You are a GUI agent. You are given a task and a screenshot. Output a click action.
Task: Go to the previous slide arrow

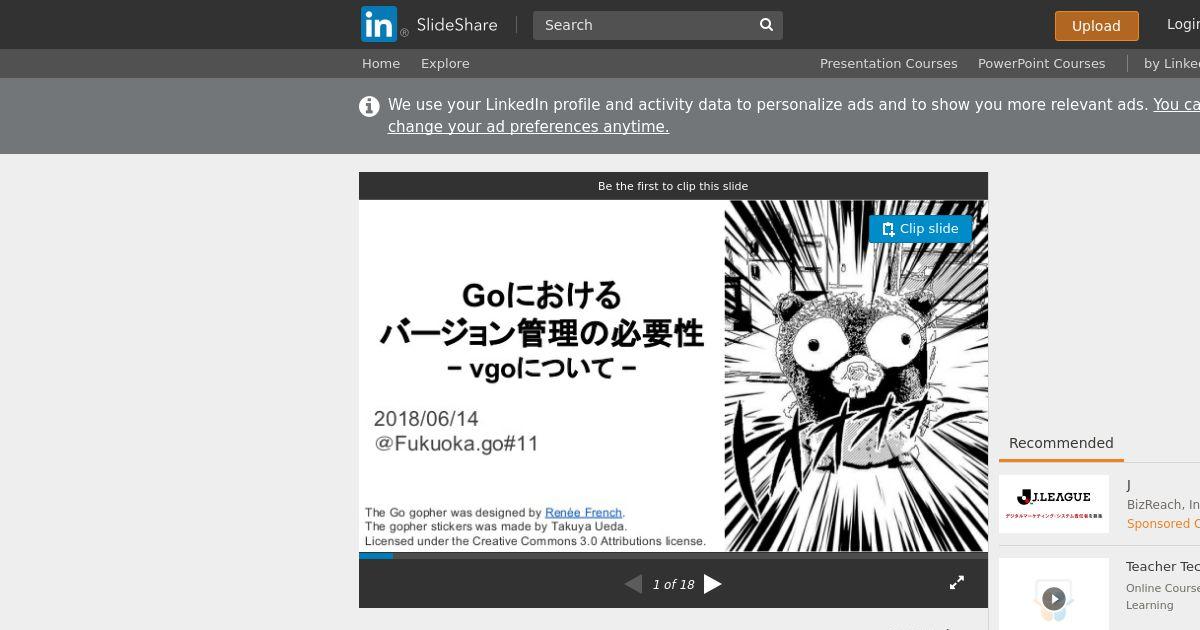coord(633,584)
